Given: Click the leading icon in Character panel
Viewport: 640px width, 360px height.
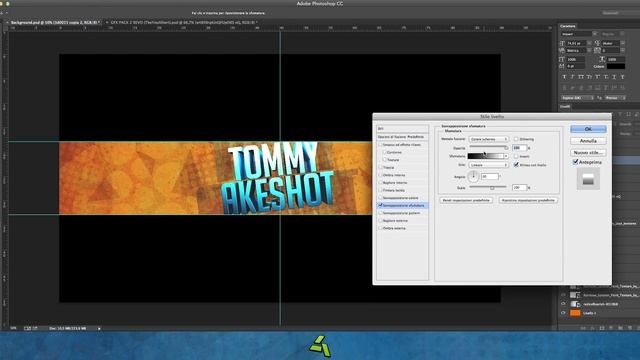Looking at the screenshot, I should pos(598,43).
